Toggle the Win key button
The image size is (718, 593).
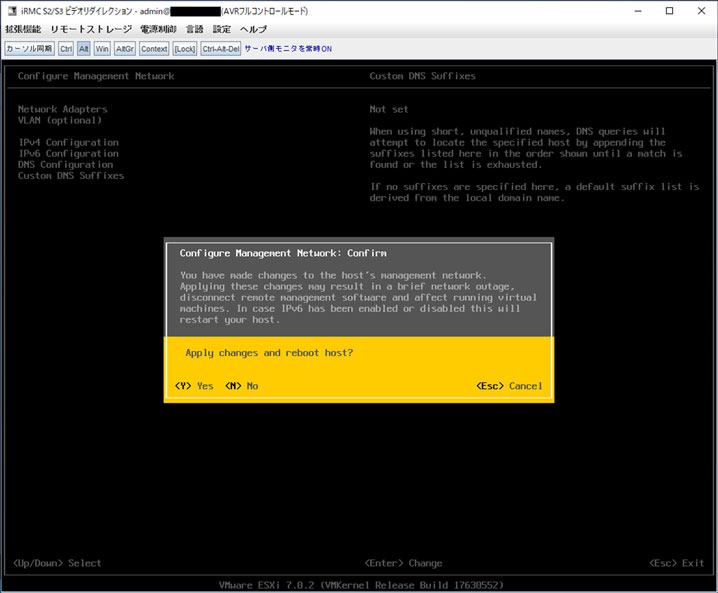[102, 49]
